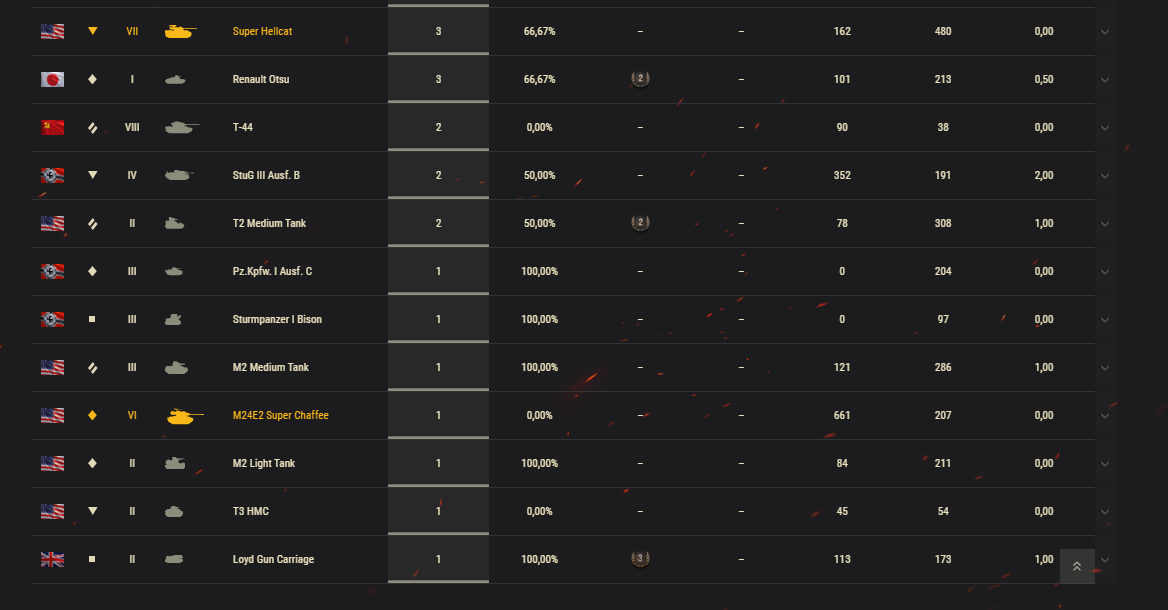This screenshot has height=610, width=1168.
Task: Click the back-to-top double arrow button
Action: [x=1077, y=567]
